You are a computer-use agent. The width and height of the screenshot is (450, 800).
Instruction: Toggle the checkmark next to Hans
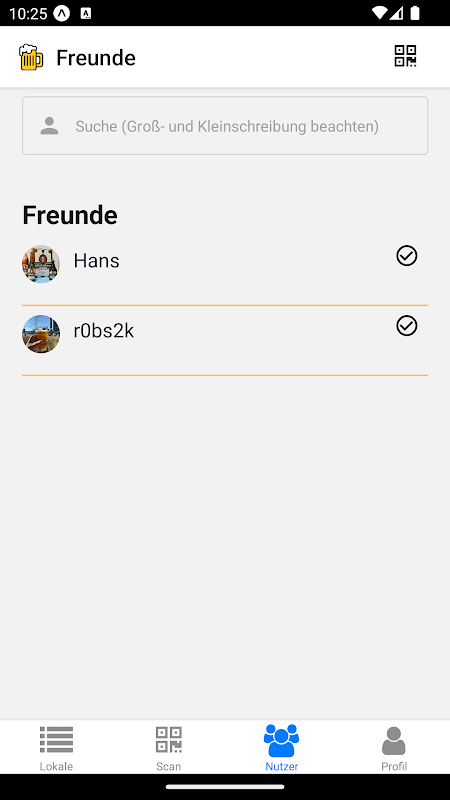point(407,256)
